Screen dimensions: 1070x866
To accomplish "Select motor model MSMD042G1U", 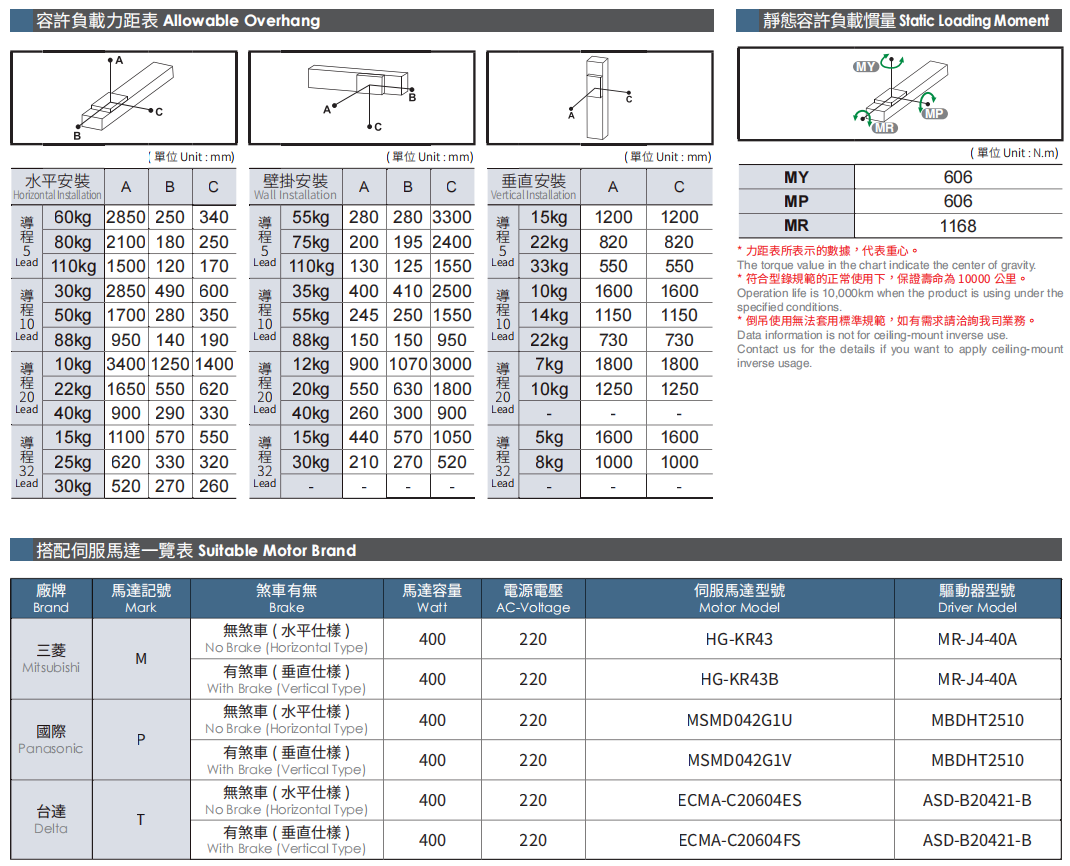I will click(739, 720).
